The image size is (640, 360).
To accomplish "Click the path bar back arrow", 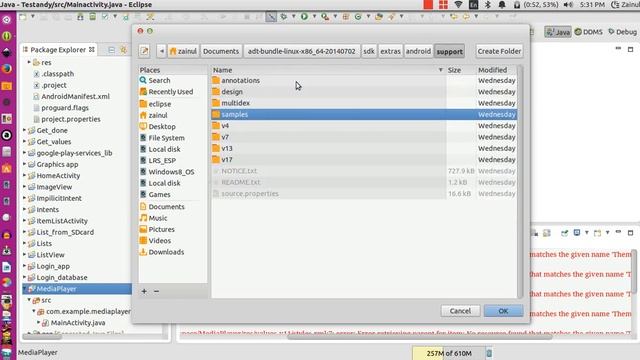I will tap(162, 51).
